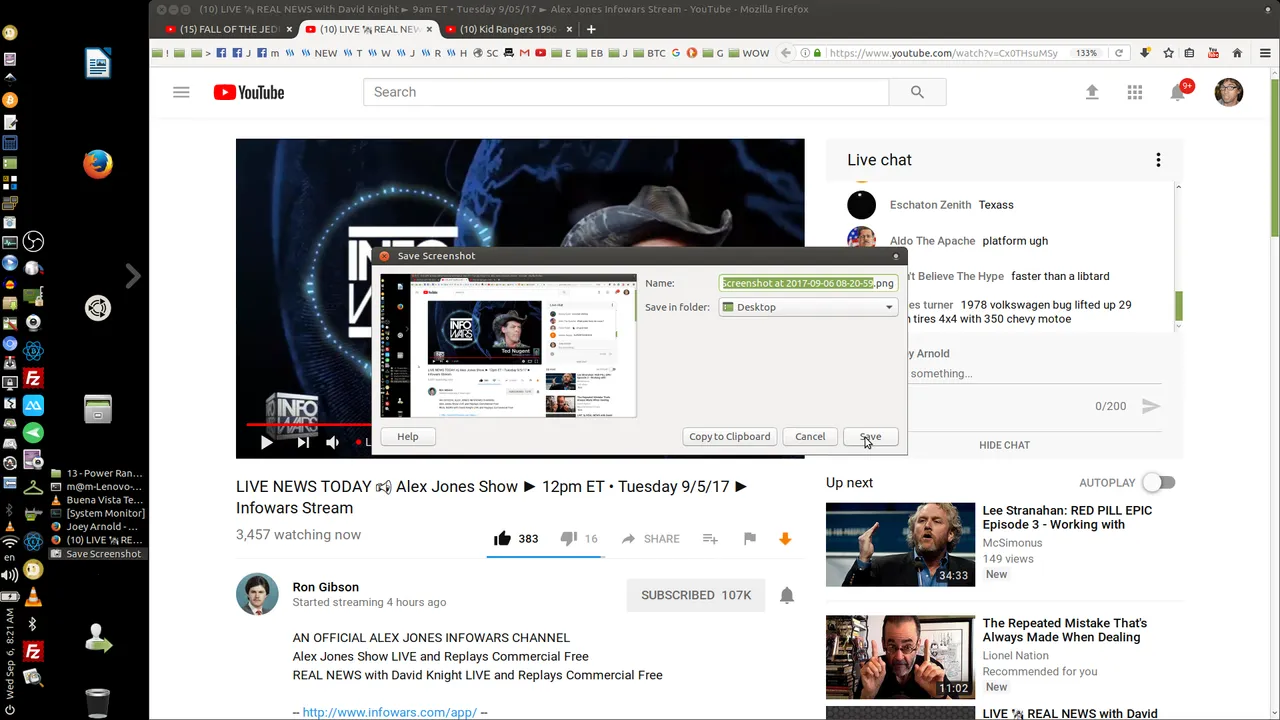Open the Trash icon on the desktop
Viewport: 1280px width, 720px height.
coord(97,703)
